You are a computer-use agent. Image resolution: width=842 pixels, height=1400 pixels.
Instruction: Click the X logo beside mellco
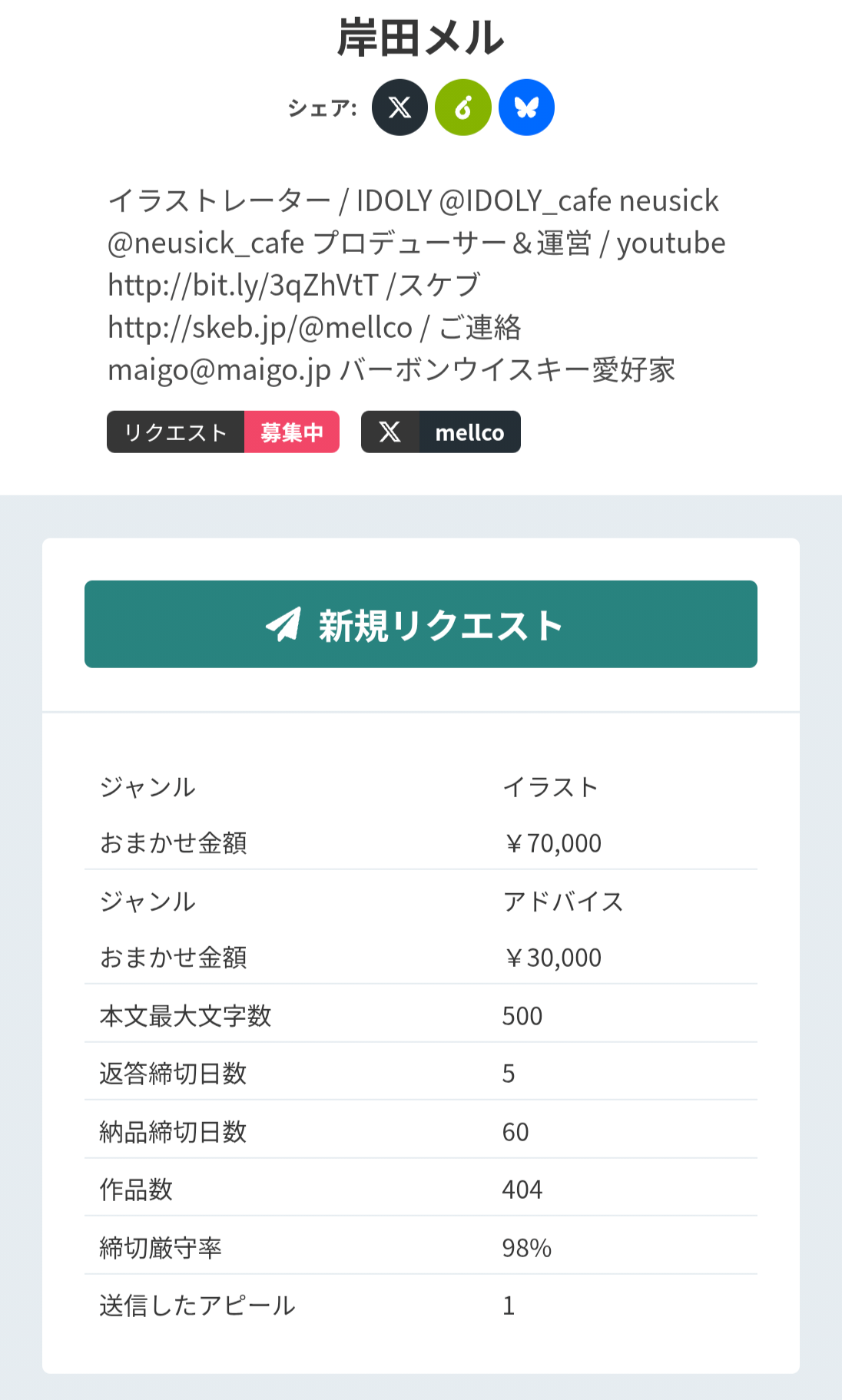click(x=390, y=432)
